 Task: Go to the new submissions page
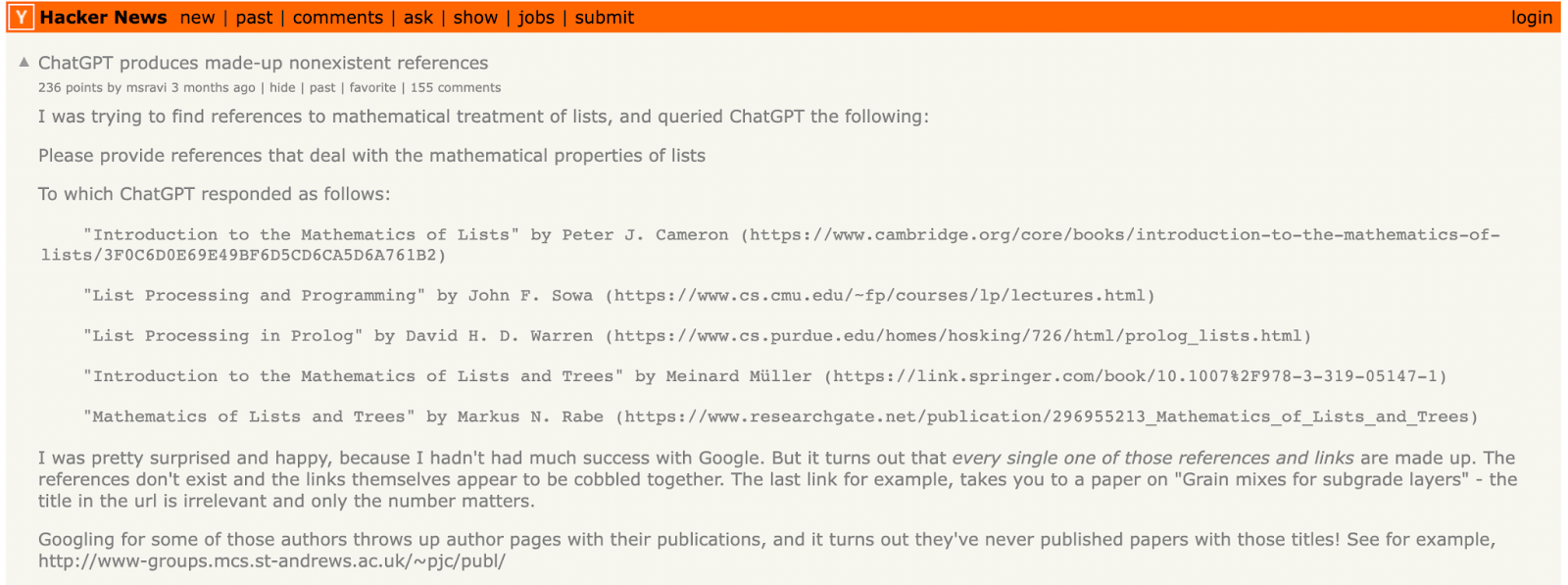[x=197, y=17]
